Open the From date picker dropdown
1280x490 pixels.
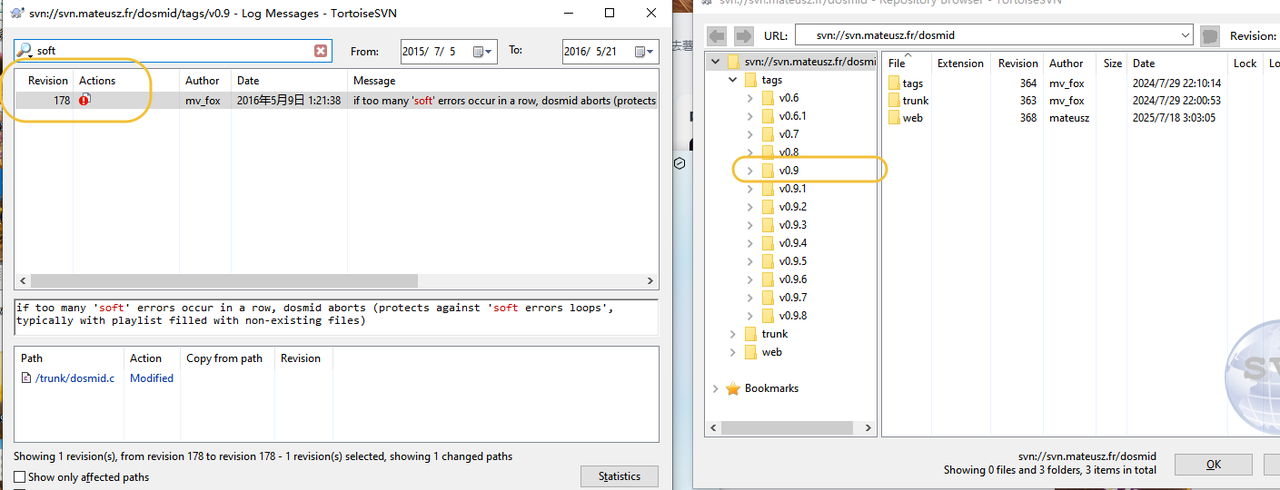coord(483,51)
